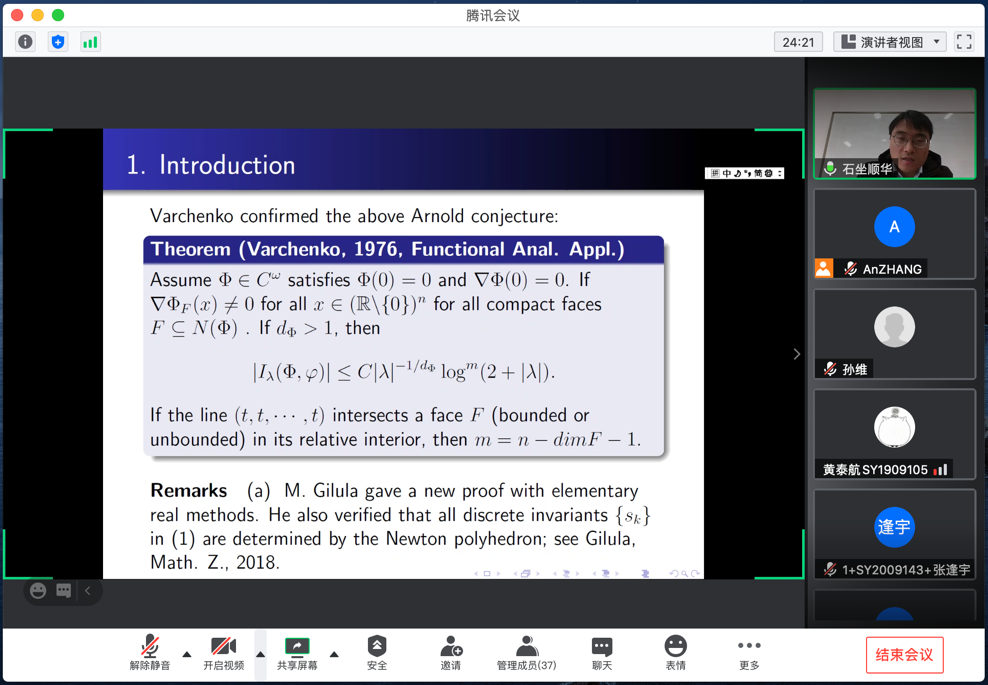Screen dimensions: 988x685
Task: Open the 聊天 chat panel
Action: click(601, 653)
